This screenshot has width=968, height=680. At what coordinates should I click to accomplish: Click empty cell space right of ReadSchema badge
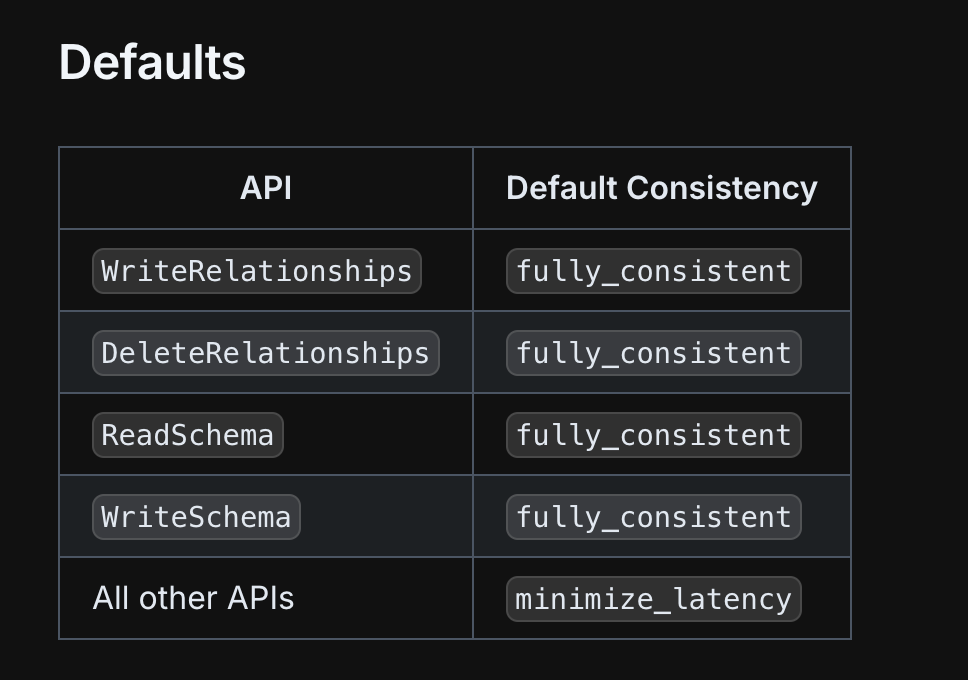378,435
